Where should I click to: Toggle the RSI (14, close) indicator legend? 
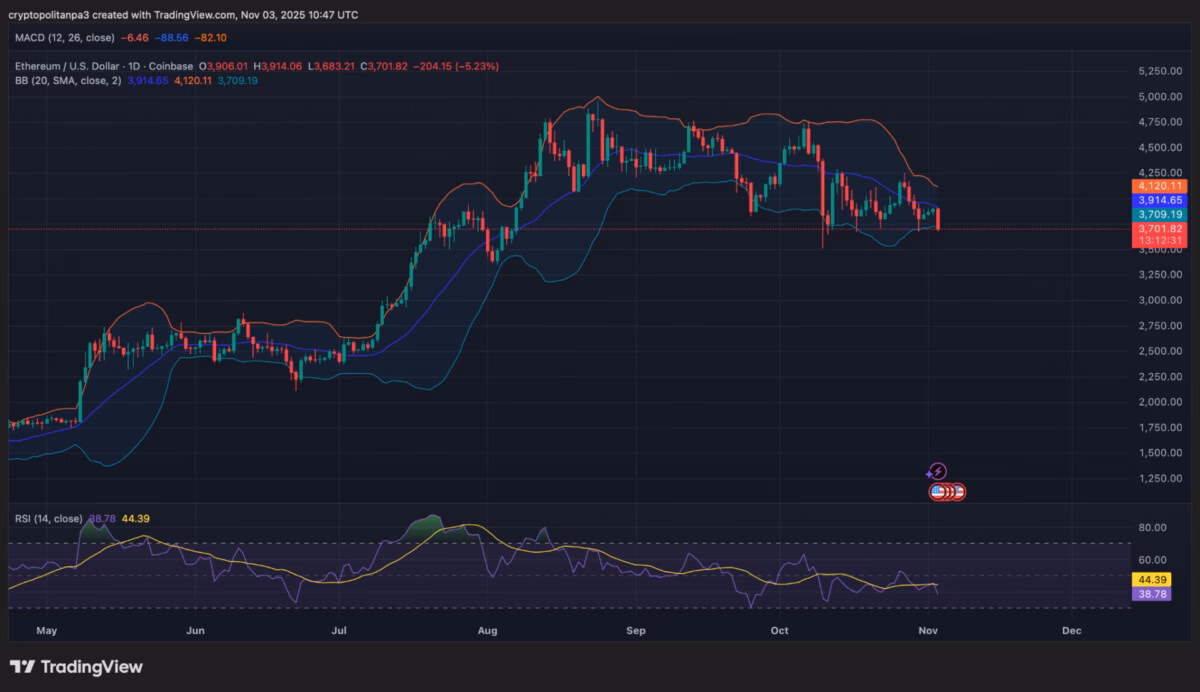[x=47, y=519]
